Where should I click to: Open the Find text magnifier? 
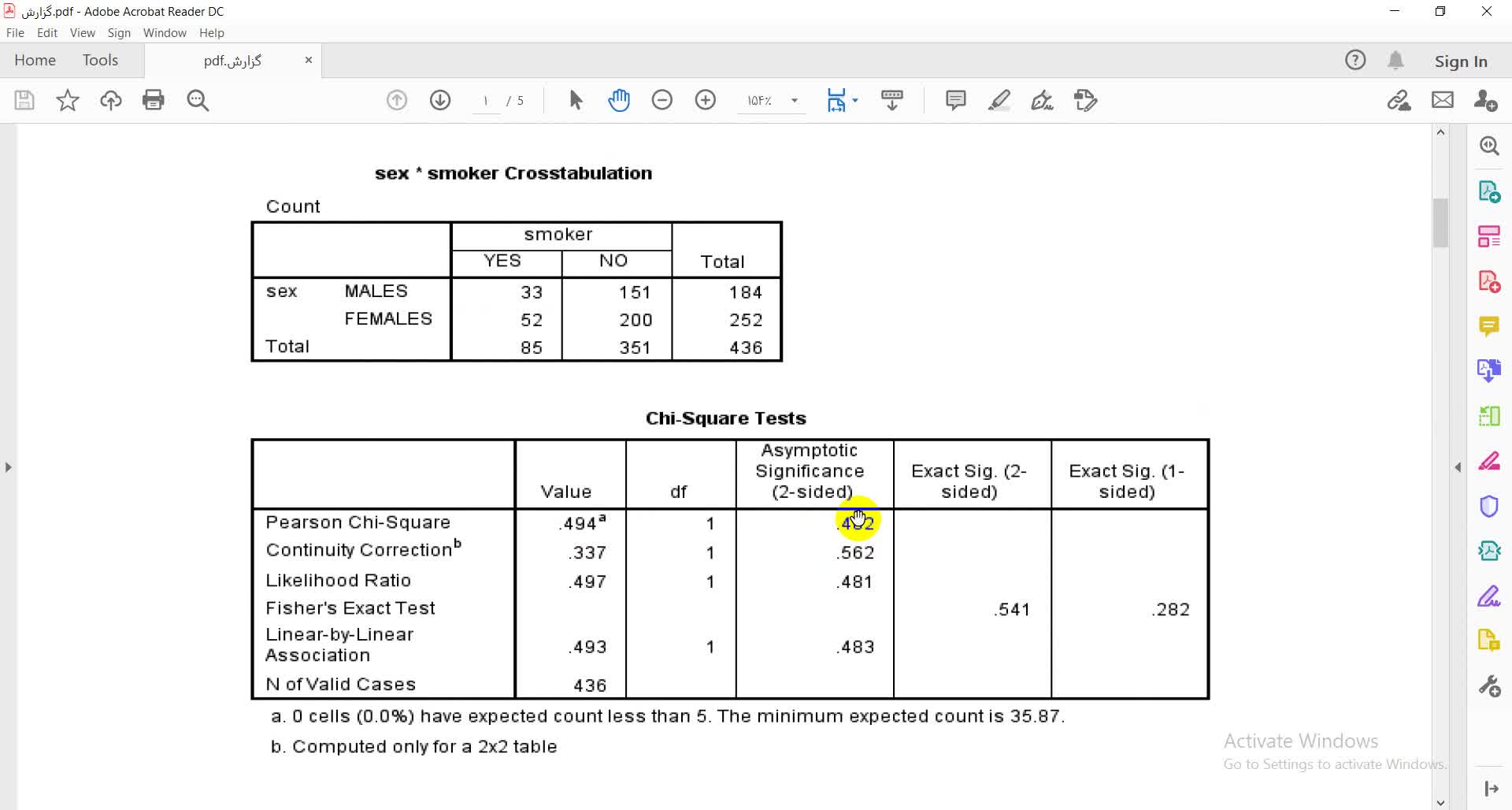[x=198, y=100]
